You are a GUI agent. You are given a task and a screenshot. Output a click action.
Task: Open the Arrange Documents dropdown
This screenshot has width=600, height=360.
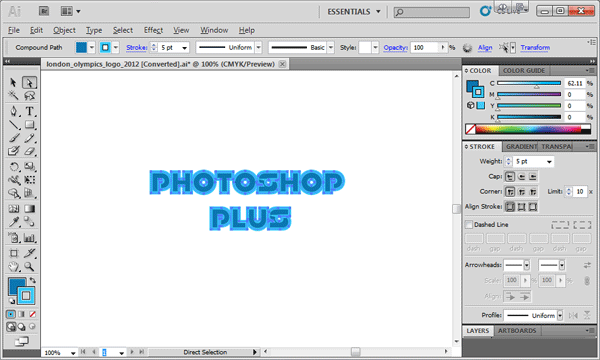(x=71, y=11)
